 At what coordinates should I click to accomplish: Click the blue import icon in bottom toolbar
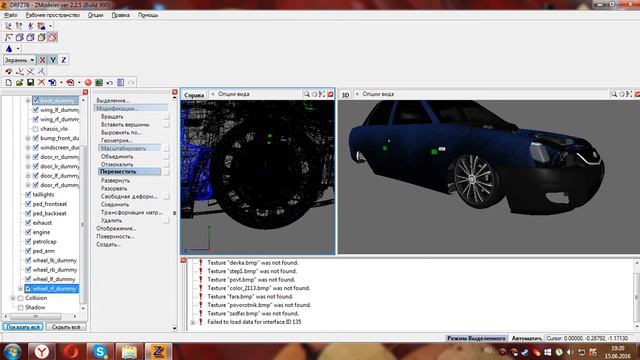click(52, 82)
